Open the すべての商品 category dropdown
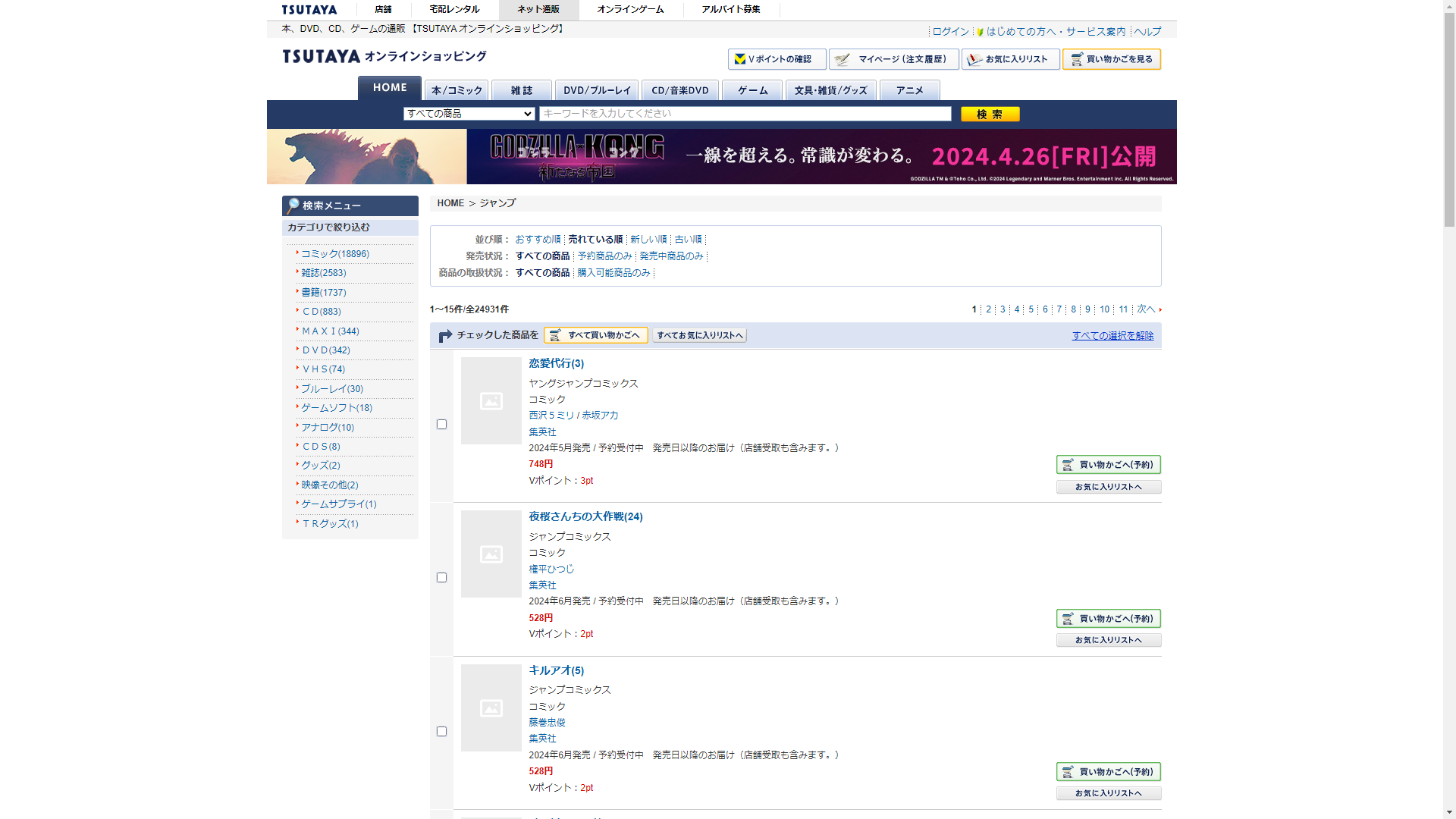The height and width of the screenshot is (819, 1456). pyautogui.click(x=469, y=114)
